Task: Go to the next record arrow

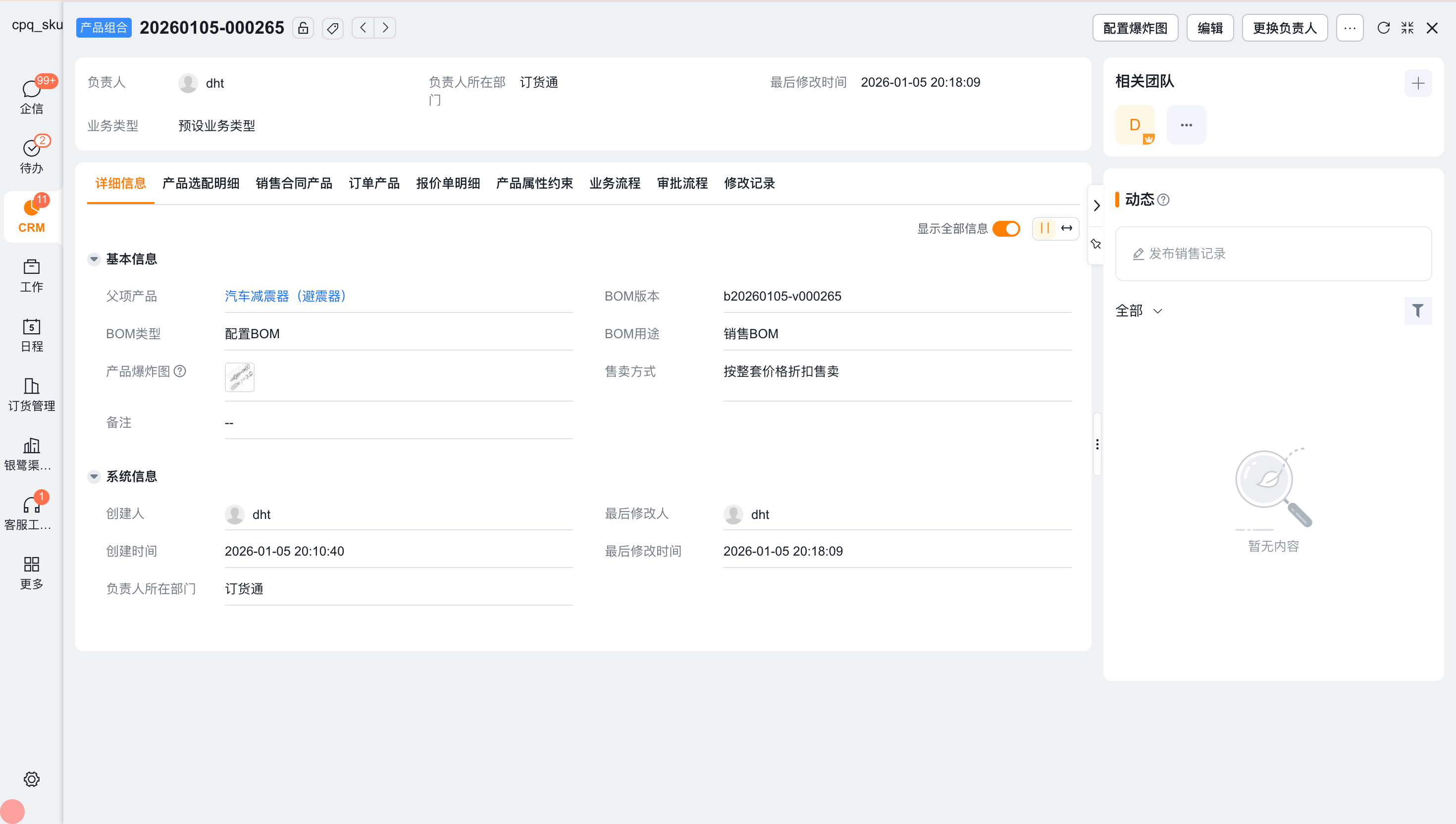Action: [x=385, y=28]
